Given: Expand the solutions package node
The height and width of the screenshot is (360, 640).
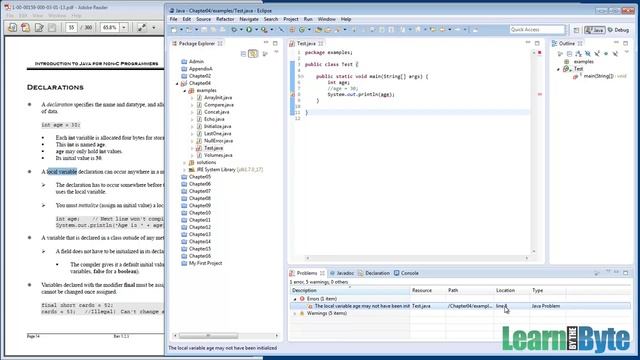Looking at the screenshot, I should tap(184, 162).
